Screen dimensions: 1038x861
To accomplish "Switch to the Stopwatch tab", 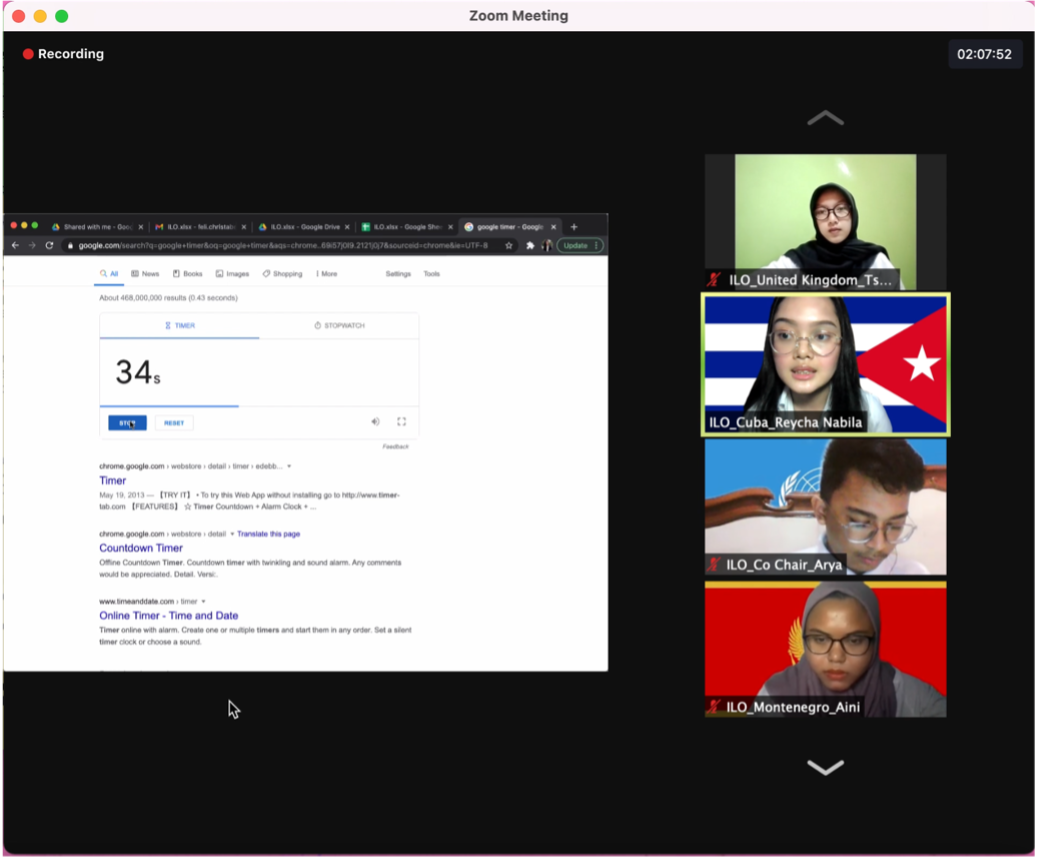I will click(x=338, y=326).
